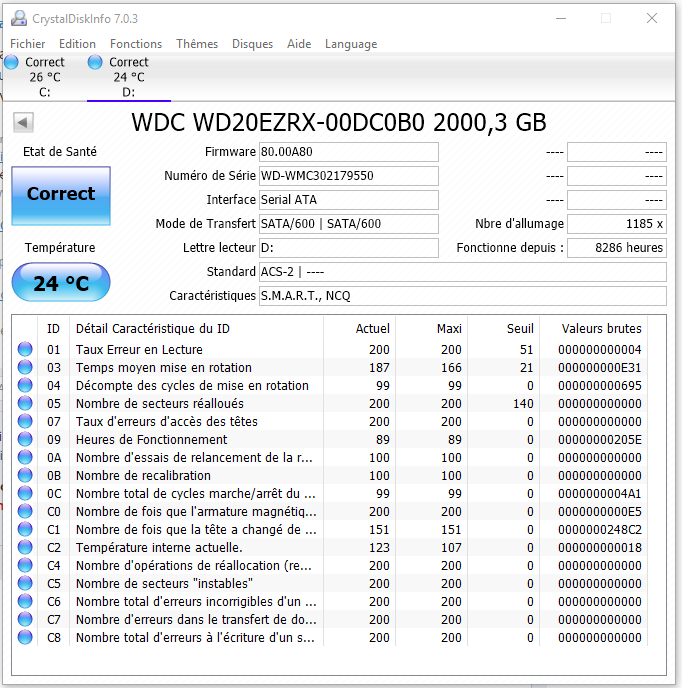Click the raw value 0000000248C2
The width and height of the screenshot is (682, 688).
pos(599,529)
